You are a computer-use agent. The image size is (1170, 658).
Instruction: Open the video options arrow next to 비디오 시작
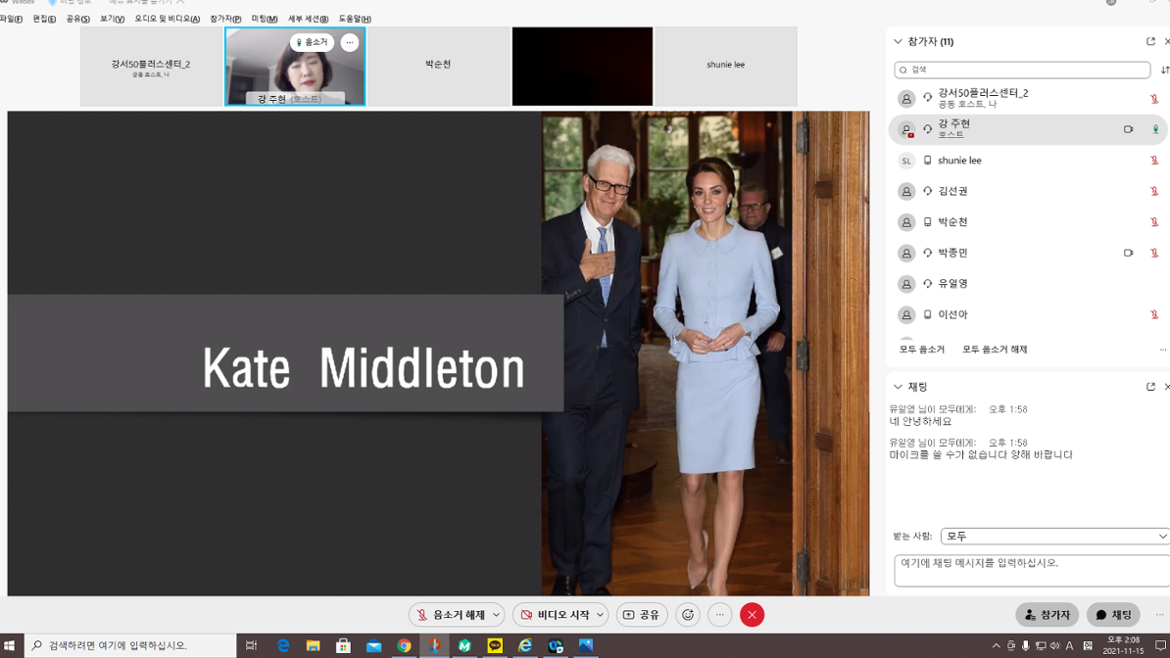point(600,615)
